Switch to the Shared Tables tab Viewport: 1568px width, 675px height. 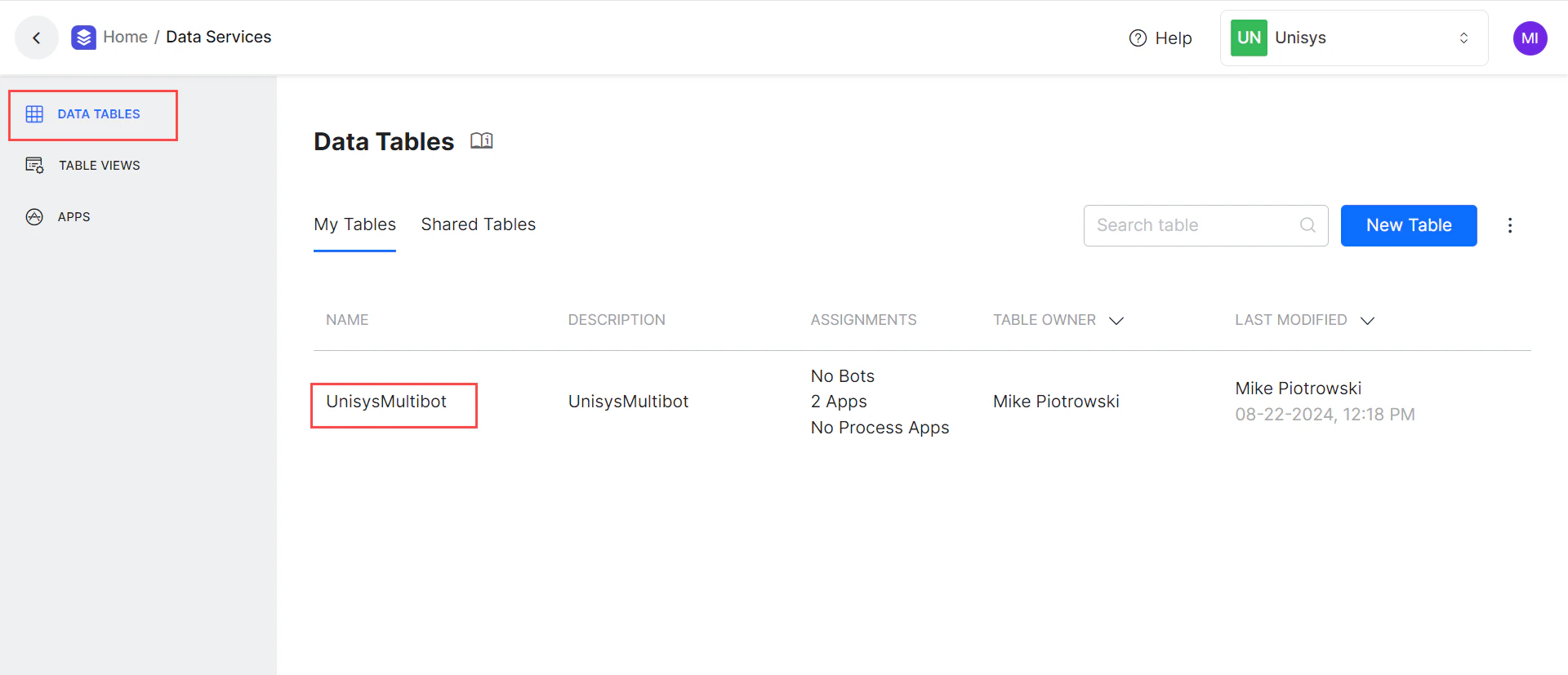[x=478, y=224]
